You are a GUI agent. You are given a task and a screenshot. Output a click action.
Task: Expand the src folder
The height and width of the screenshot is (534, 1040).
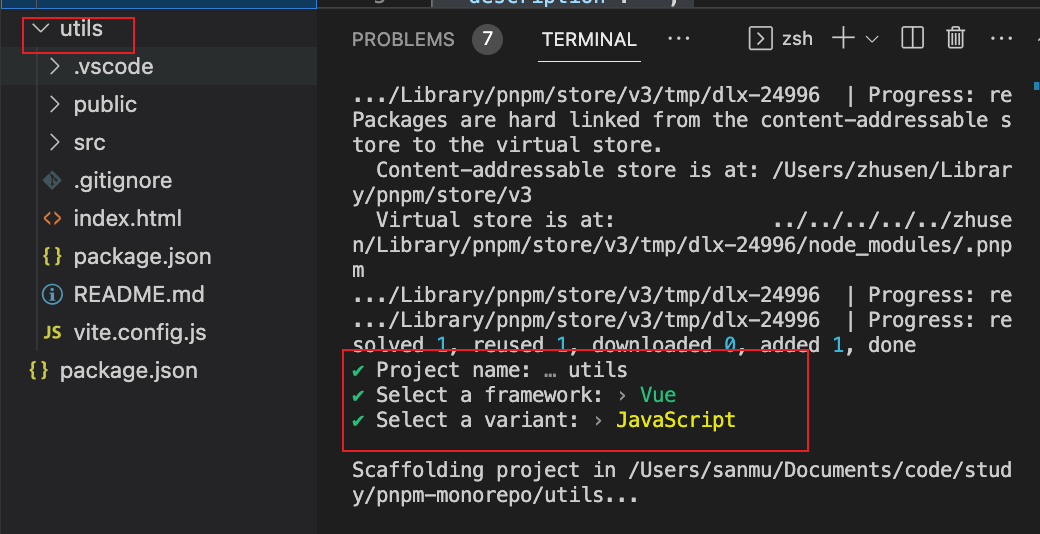point(89,143)
